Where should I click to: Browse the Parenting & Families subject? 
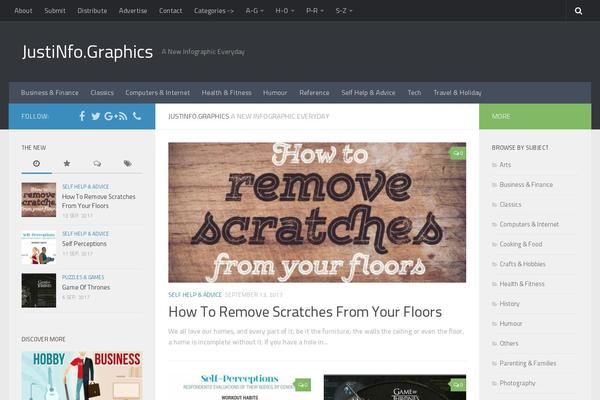(x=528, y=364)
